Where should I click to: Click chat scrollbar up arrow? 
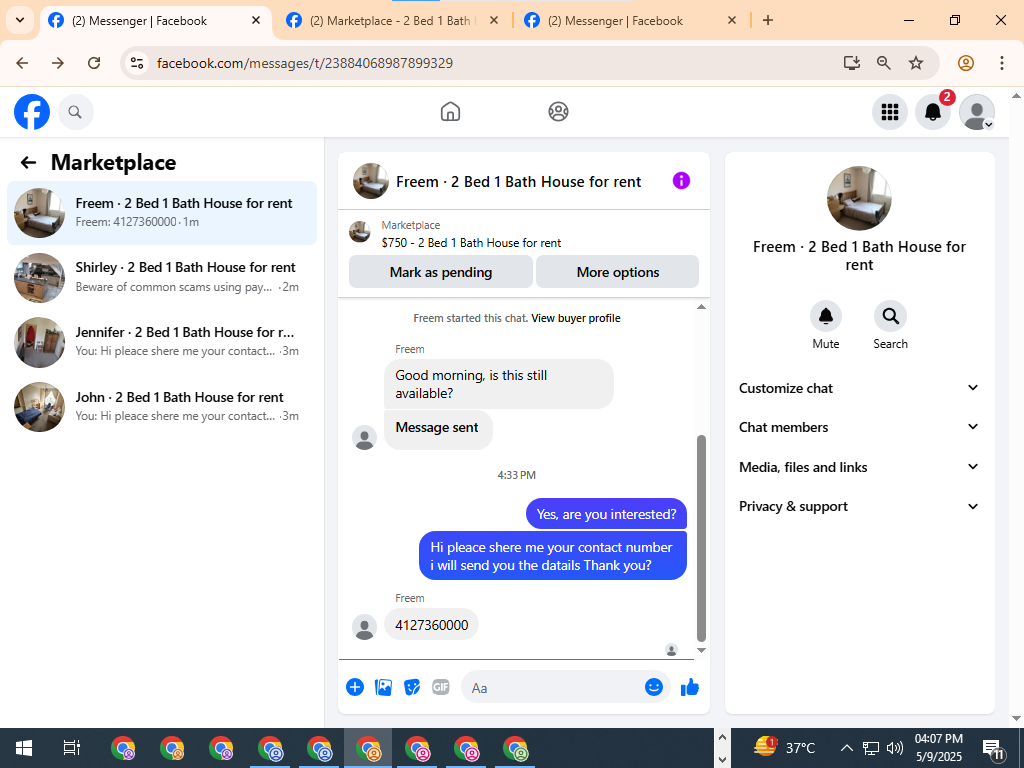(x=701, y=307)
